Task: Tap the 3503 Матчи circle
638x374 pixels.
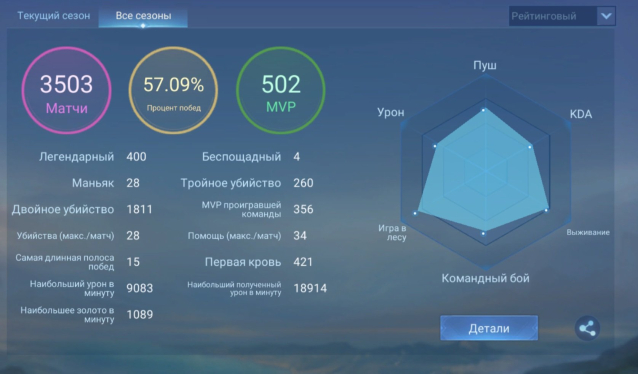Action: (x=66, y=90)
